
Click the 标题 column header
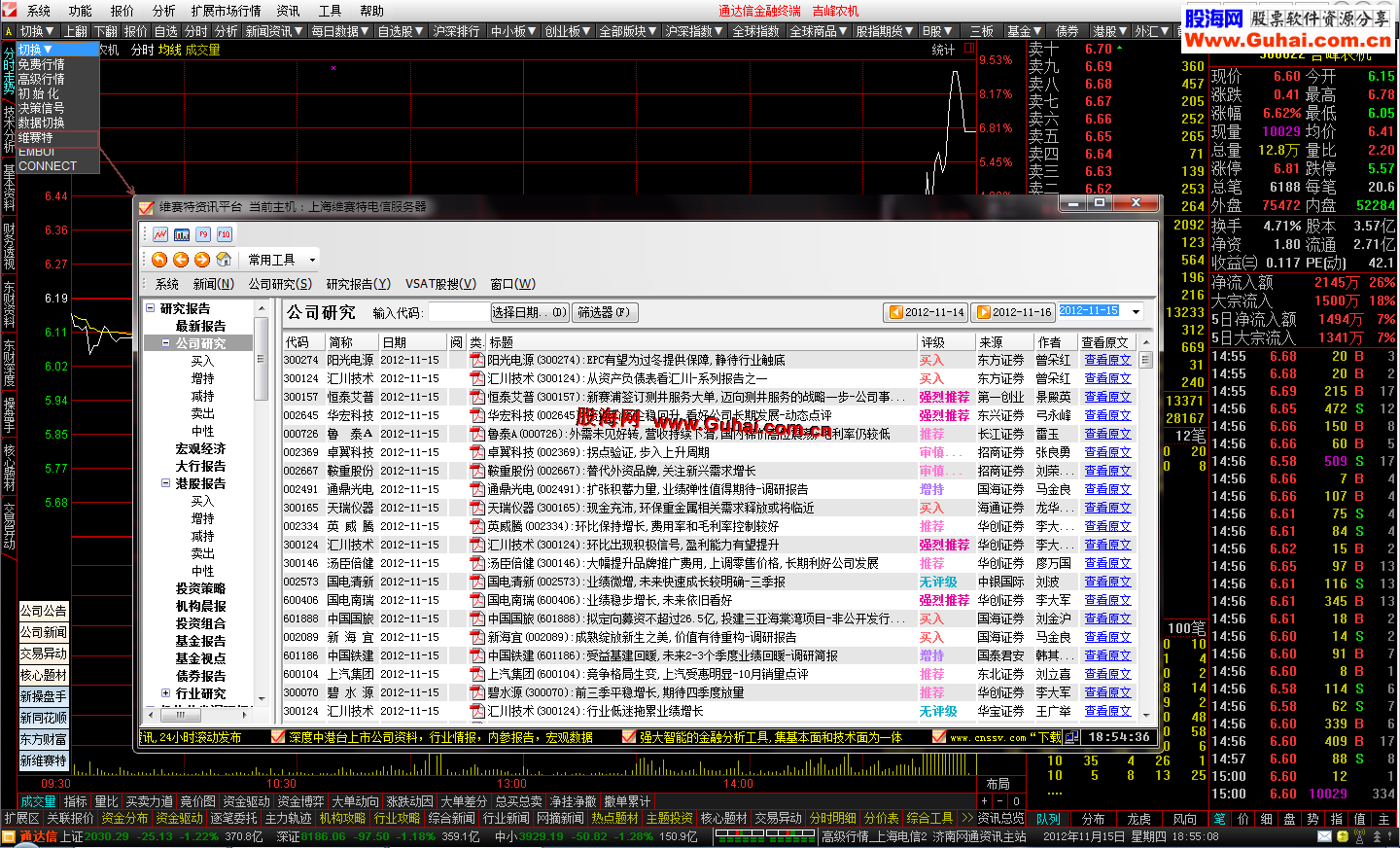[x=701, y=342]
